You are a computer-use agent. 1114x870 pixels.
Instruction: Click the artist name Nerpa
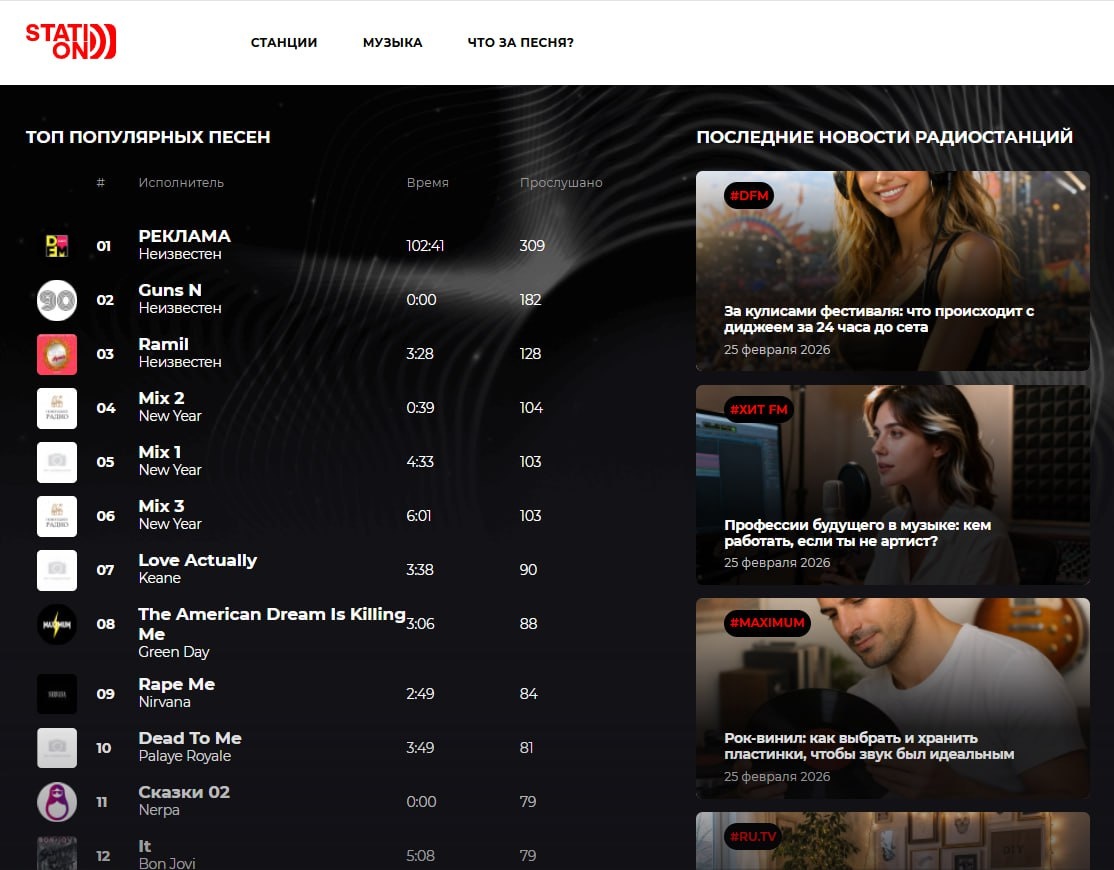point(159,810)
